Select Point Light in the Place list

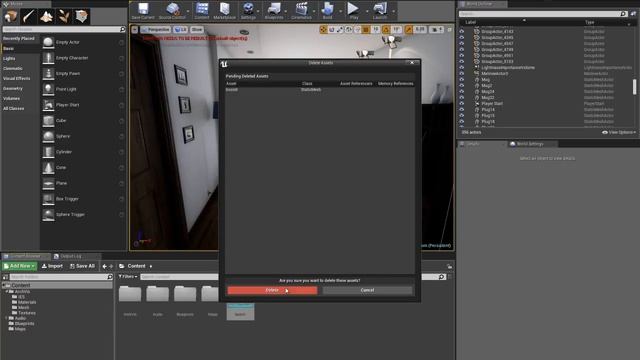tap(83, 89)
